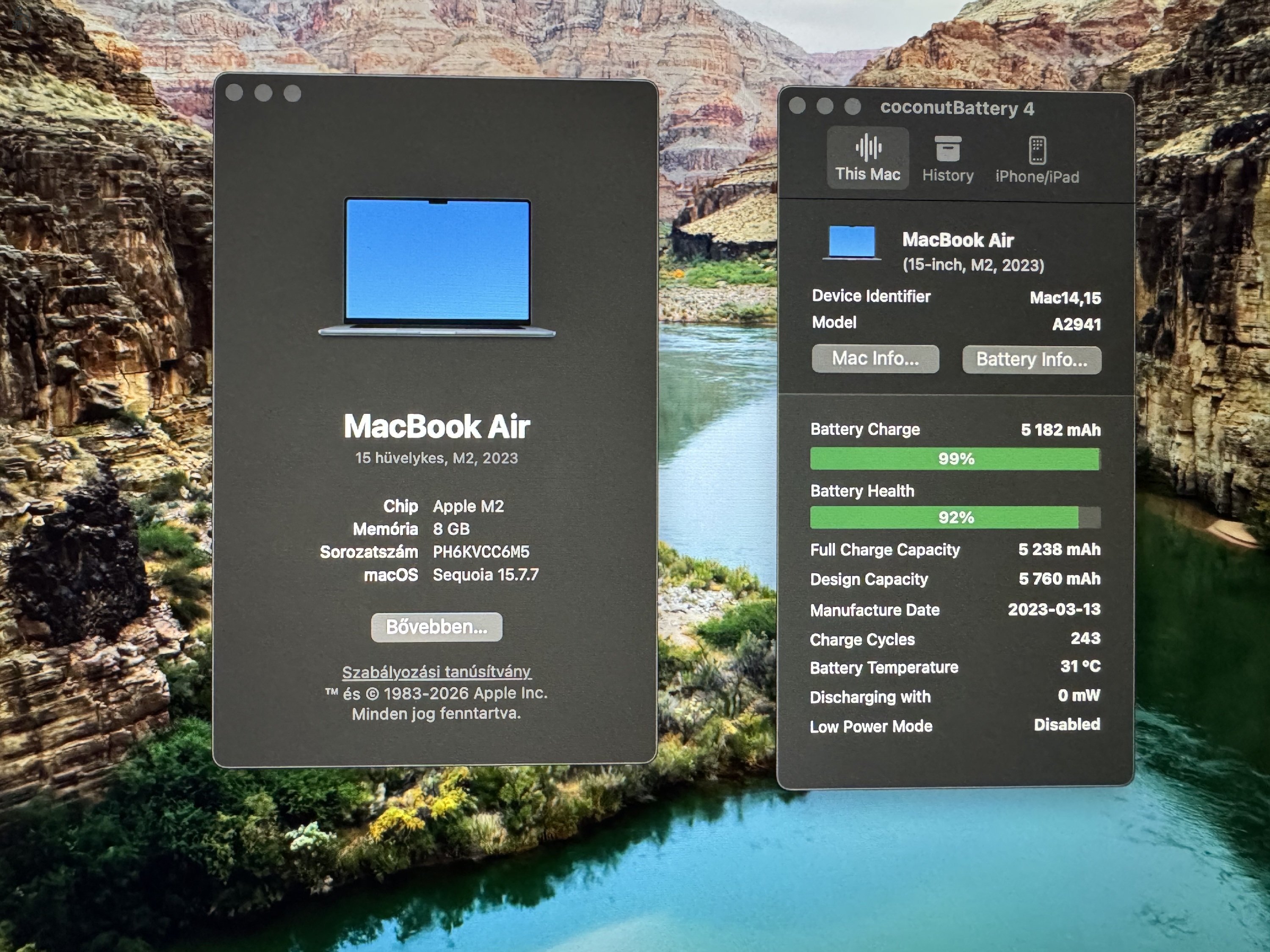Click the 243 charge cycles value

tap(1085, 638)
